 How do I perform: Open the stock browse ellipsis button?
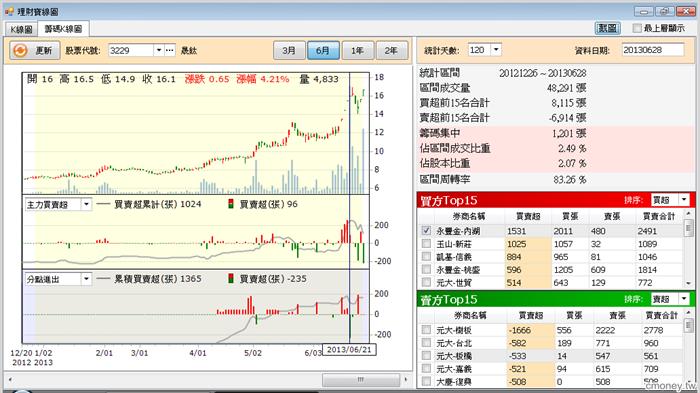click(x=170, y=50)
